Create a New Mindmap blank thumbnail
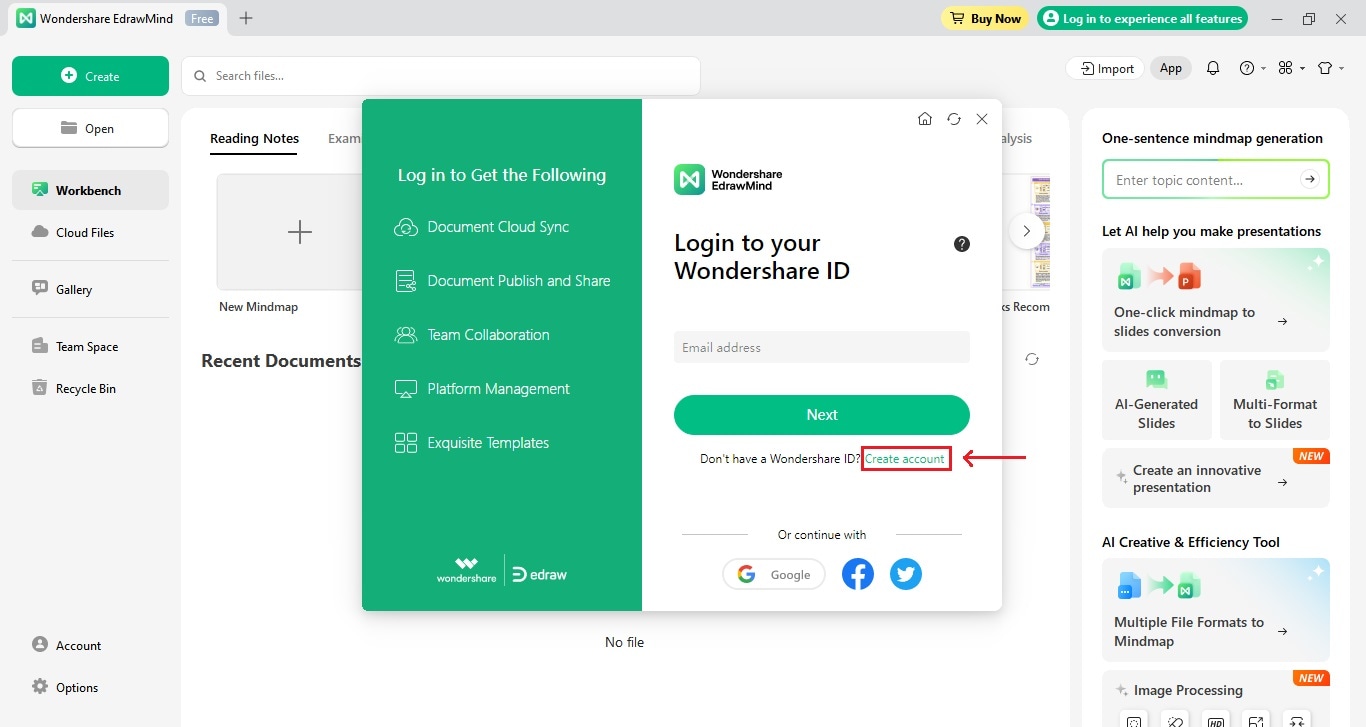The height and width of the screenshot is (727, 1366). click(299, 232)
